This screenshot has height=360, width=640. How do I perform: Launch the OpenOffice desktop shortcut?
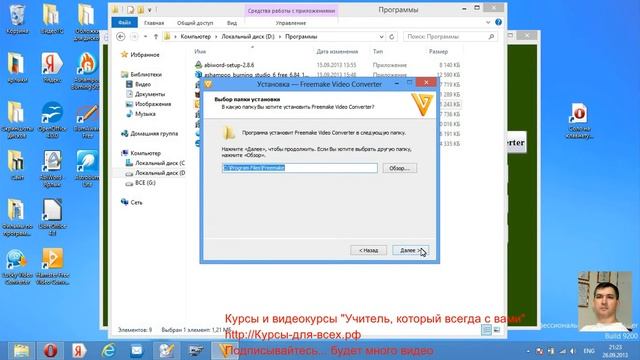[x=52, y=120]
